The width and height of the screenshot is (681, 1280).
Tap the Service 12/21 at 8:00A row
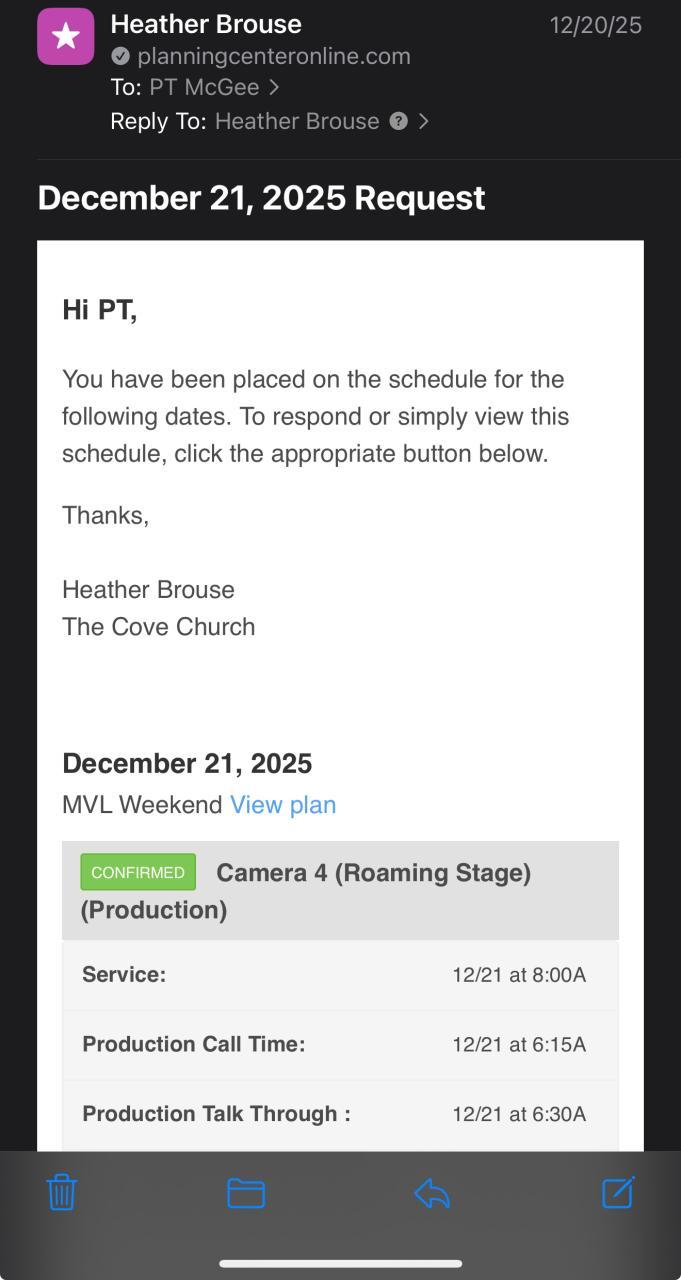pos(340,975)
